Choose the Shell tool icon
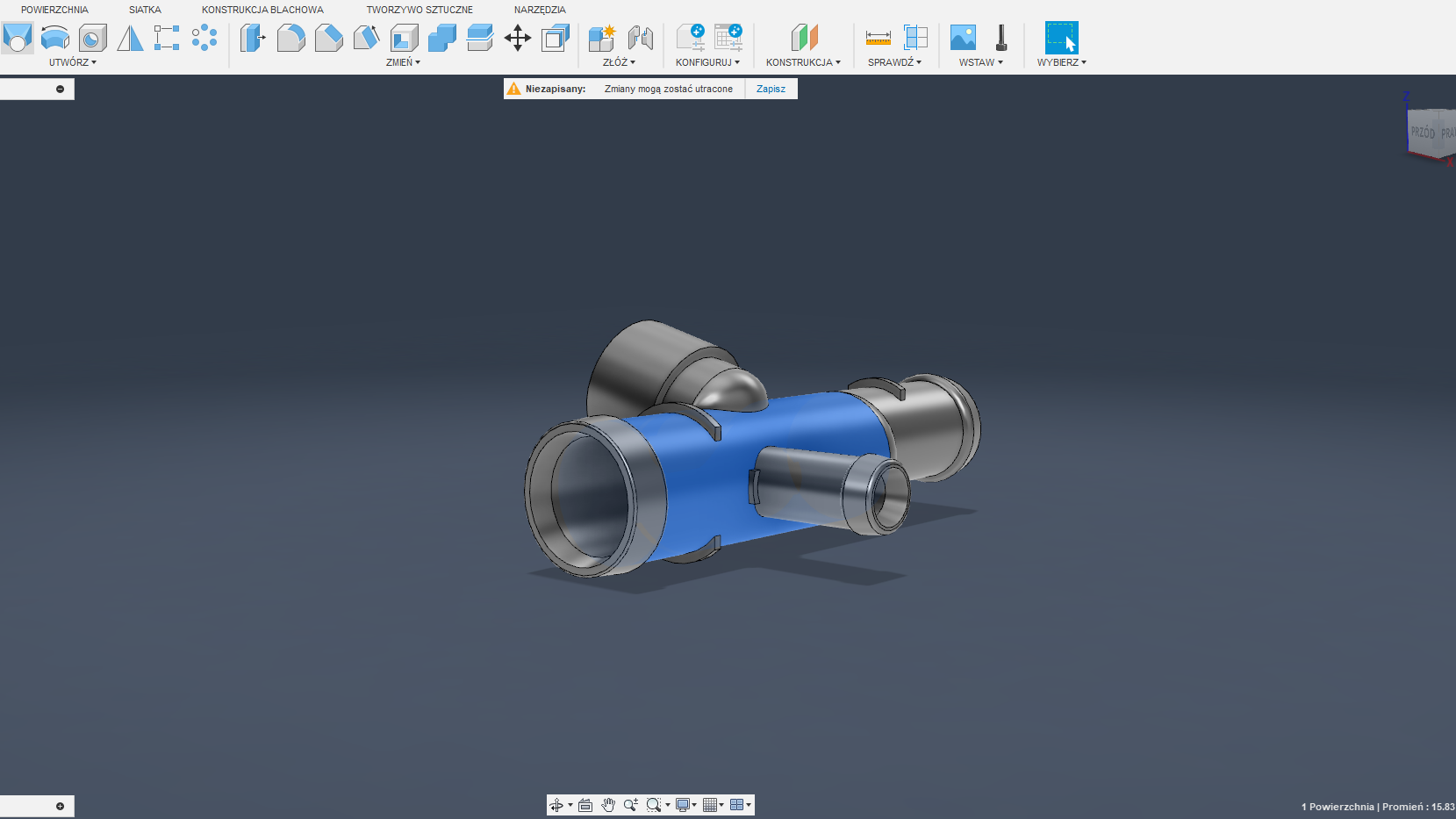This screenshot has width=1456, height=819. tap(404, 38)
